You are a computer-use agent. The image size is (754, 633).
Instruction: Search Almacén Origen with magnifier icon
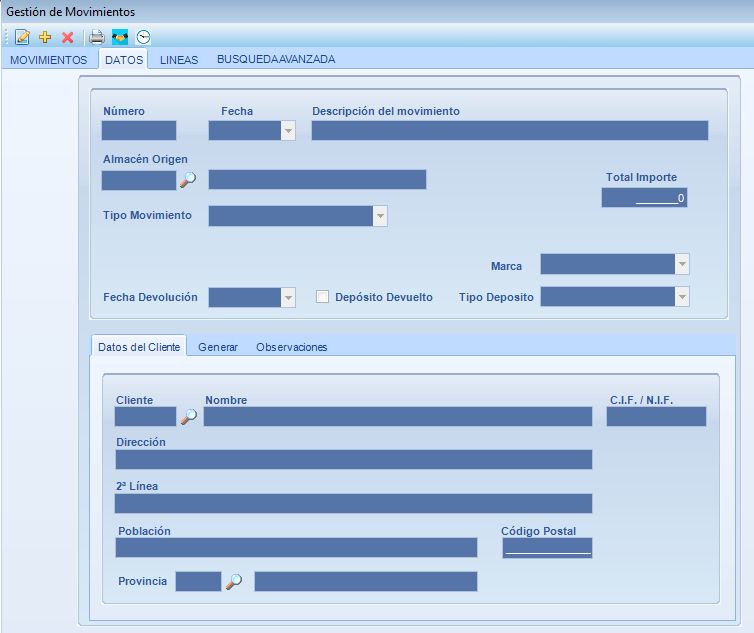(x=188, y=180)
